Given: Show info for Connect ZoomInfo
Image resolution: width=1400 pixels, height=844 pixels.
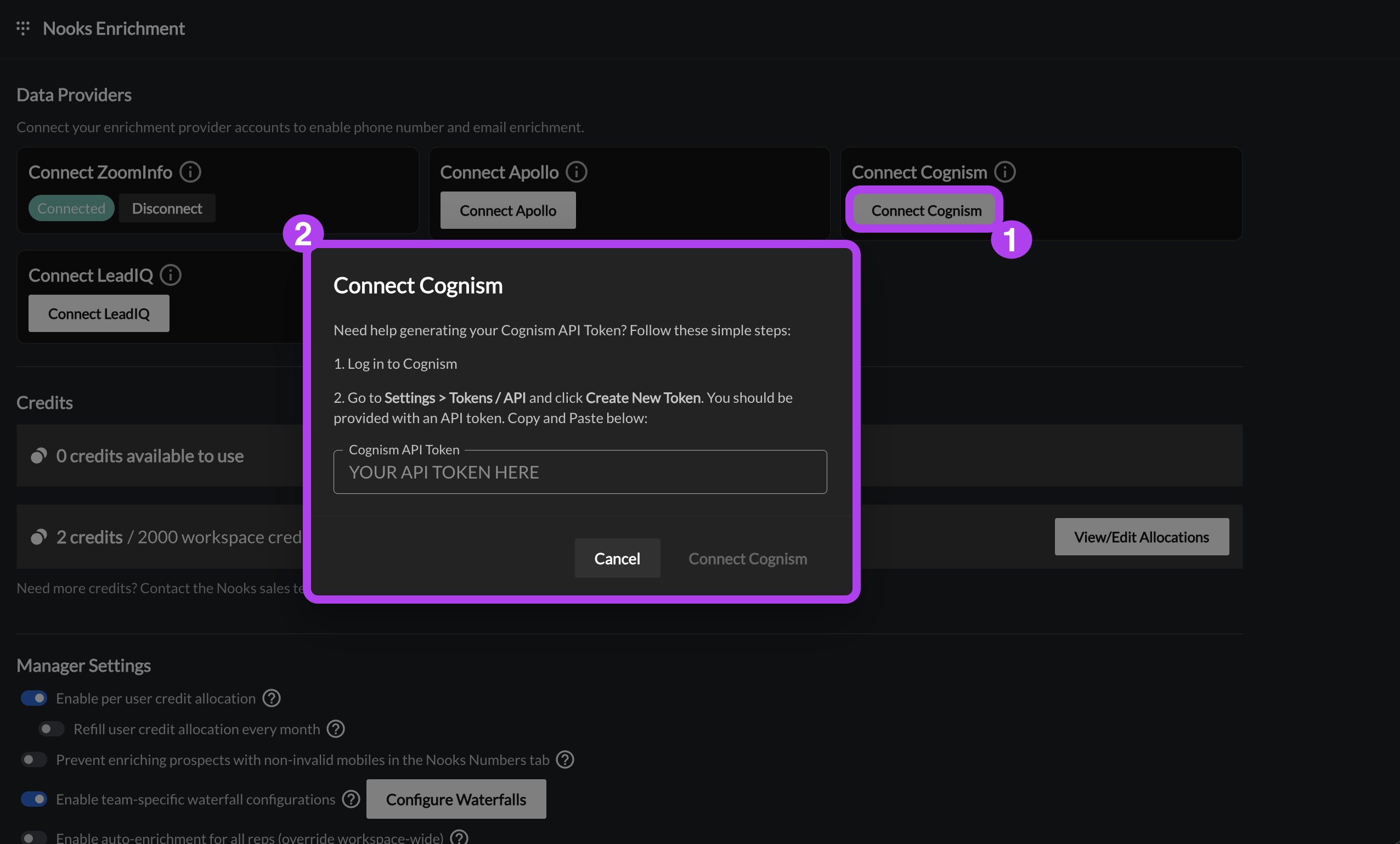Looking at the screenshot, I should [190, 172].
